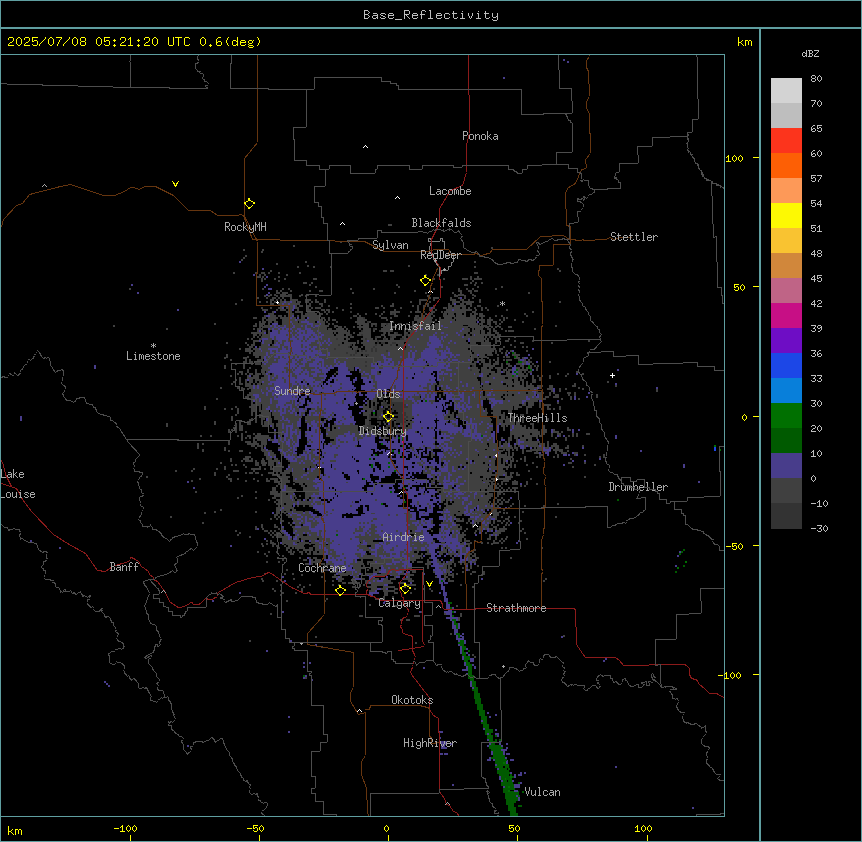Viewport: 862px width, 842px height.
Task: Pick the blue 33-36 dBZ legend swatch
Action: click(786, 365)
